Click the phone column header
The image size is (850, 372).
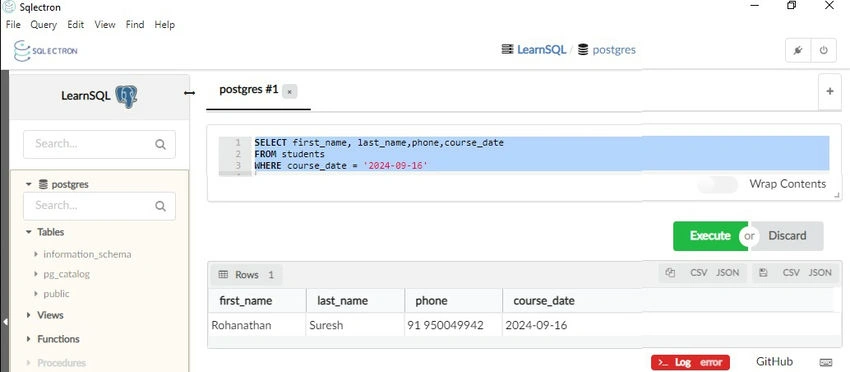tap(453, 301)
